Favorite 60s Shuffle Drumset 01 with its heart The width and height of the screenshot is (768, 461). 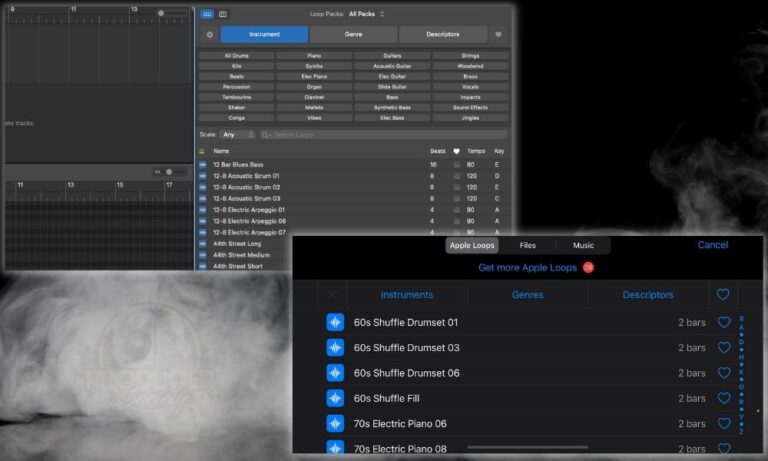point(724,322)
